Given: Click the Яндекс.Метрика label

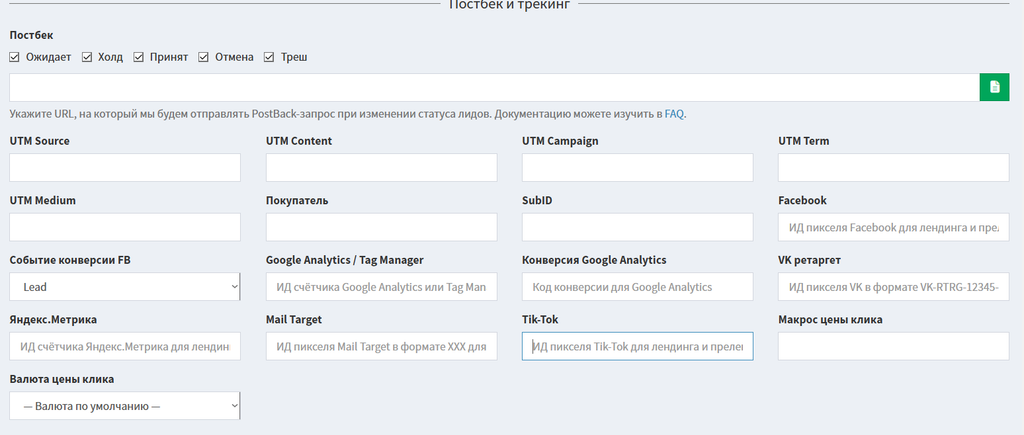Looking at the screenshot, I should point(54,319).
